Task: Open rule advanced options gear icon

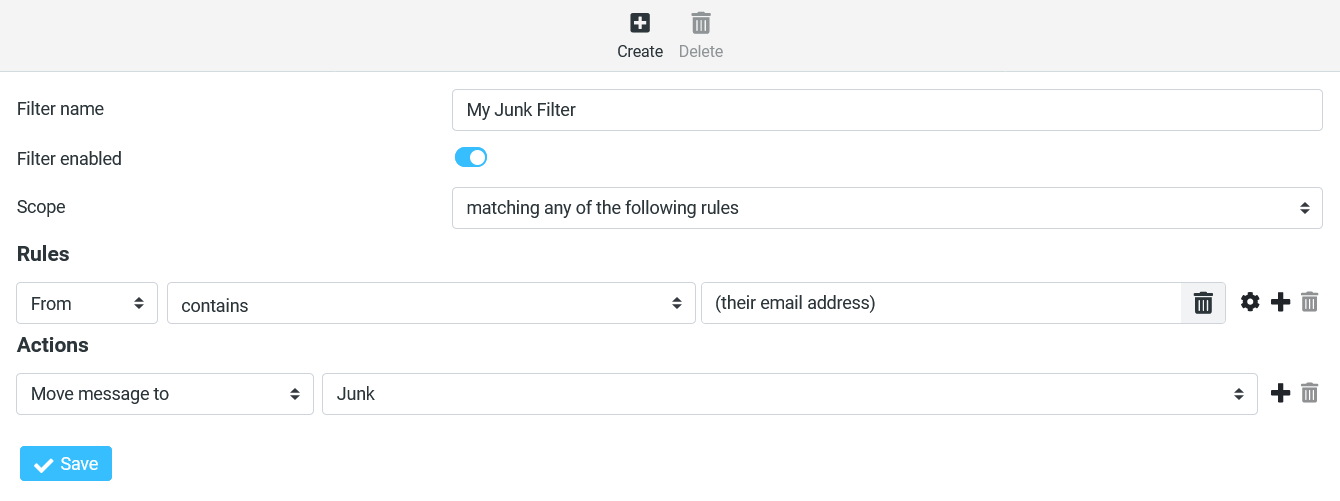Action: click(1250, 302)
